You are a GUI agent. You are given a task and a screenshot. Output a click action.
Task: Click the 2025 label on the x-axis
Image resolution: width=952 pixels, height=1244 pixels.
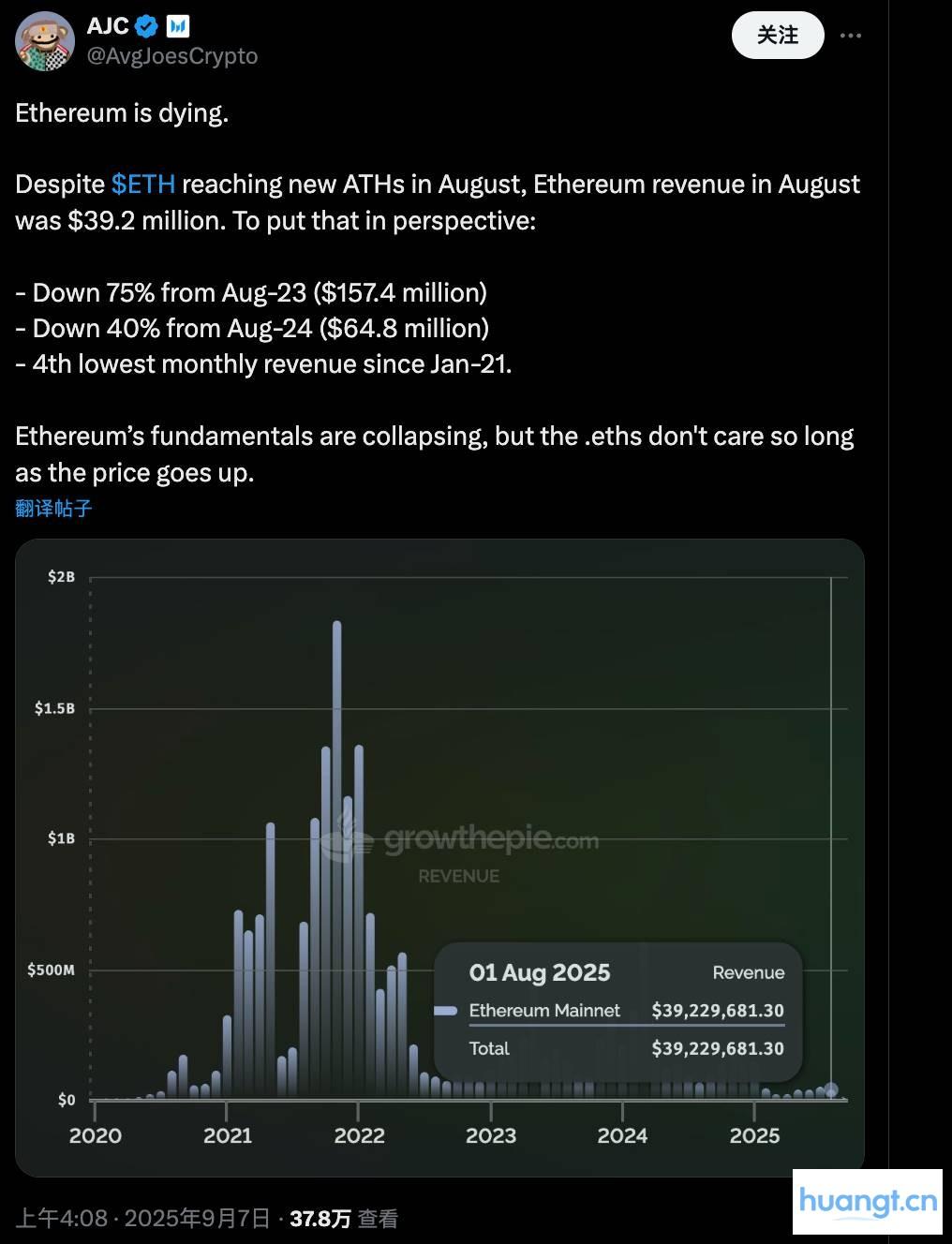(x=754, y=1135)
